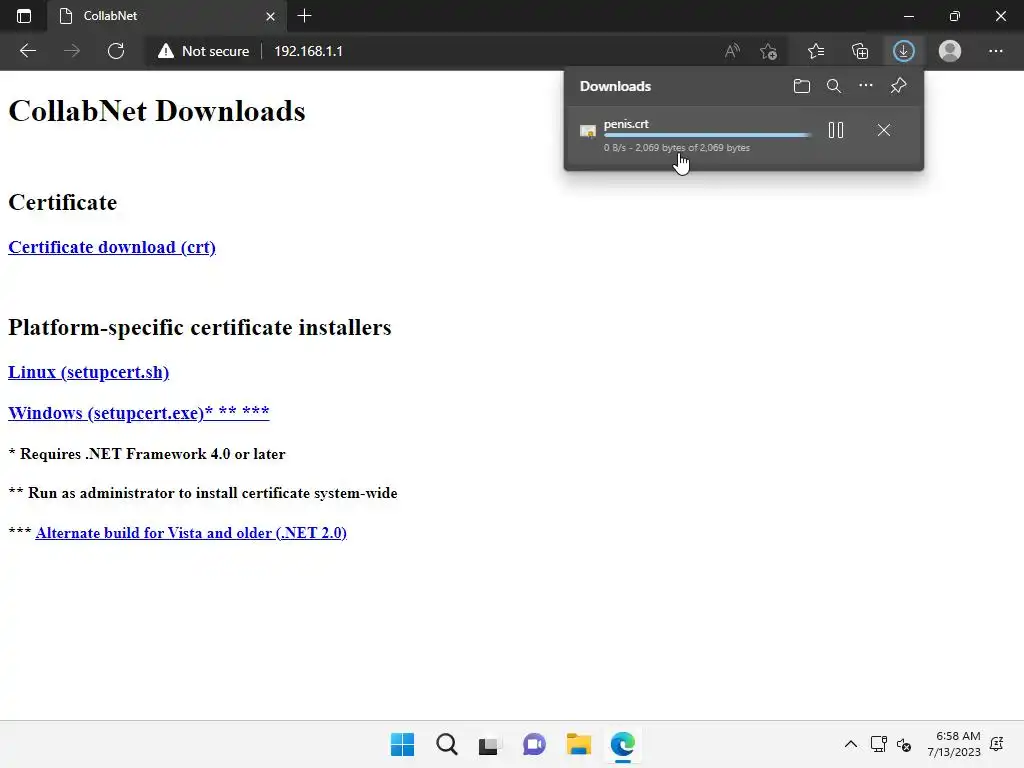Click the certificate file icon in Downloads

point(588,131)
